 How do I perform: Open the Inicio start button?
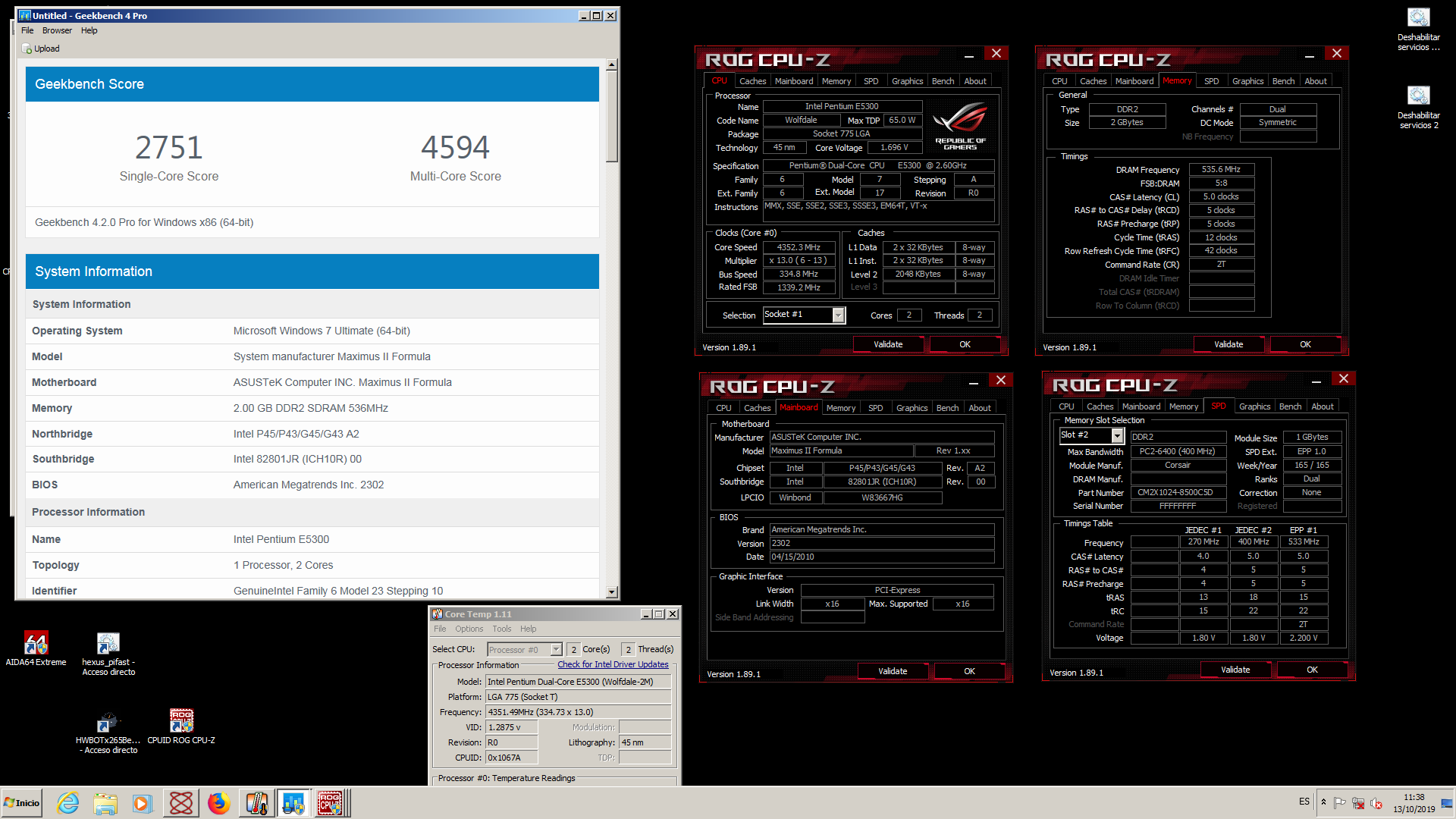click(21, 803)
